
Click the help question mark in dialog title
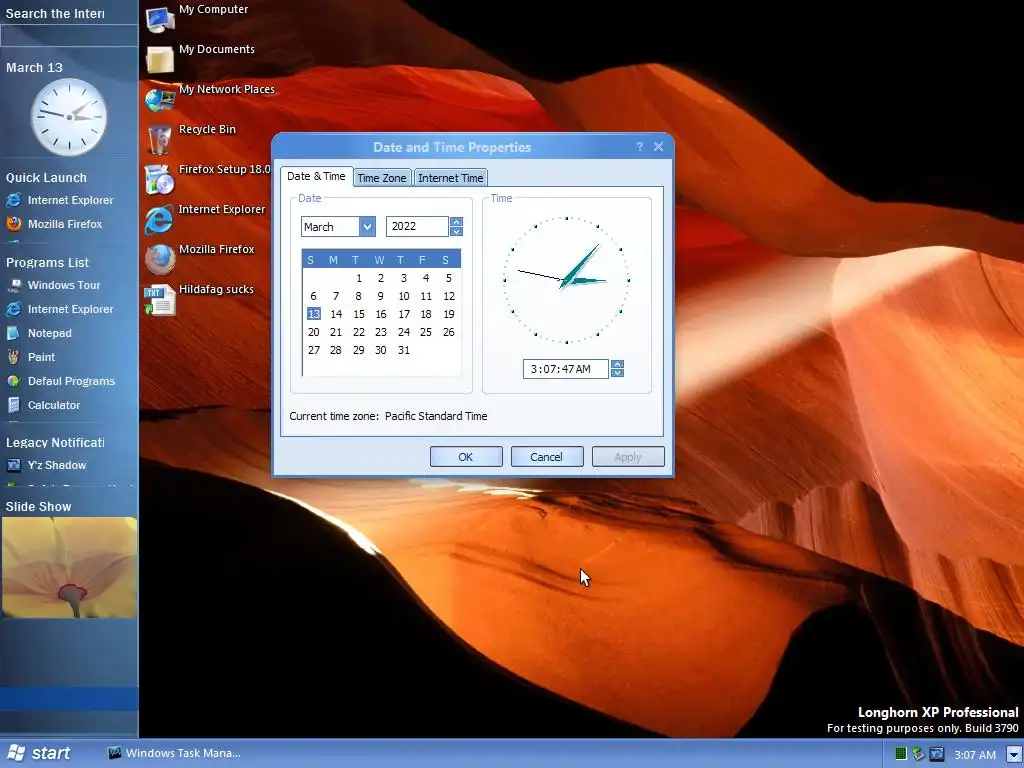click(x=639, y=147)
